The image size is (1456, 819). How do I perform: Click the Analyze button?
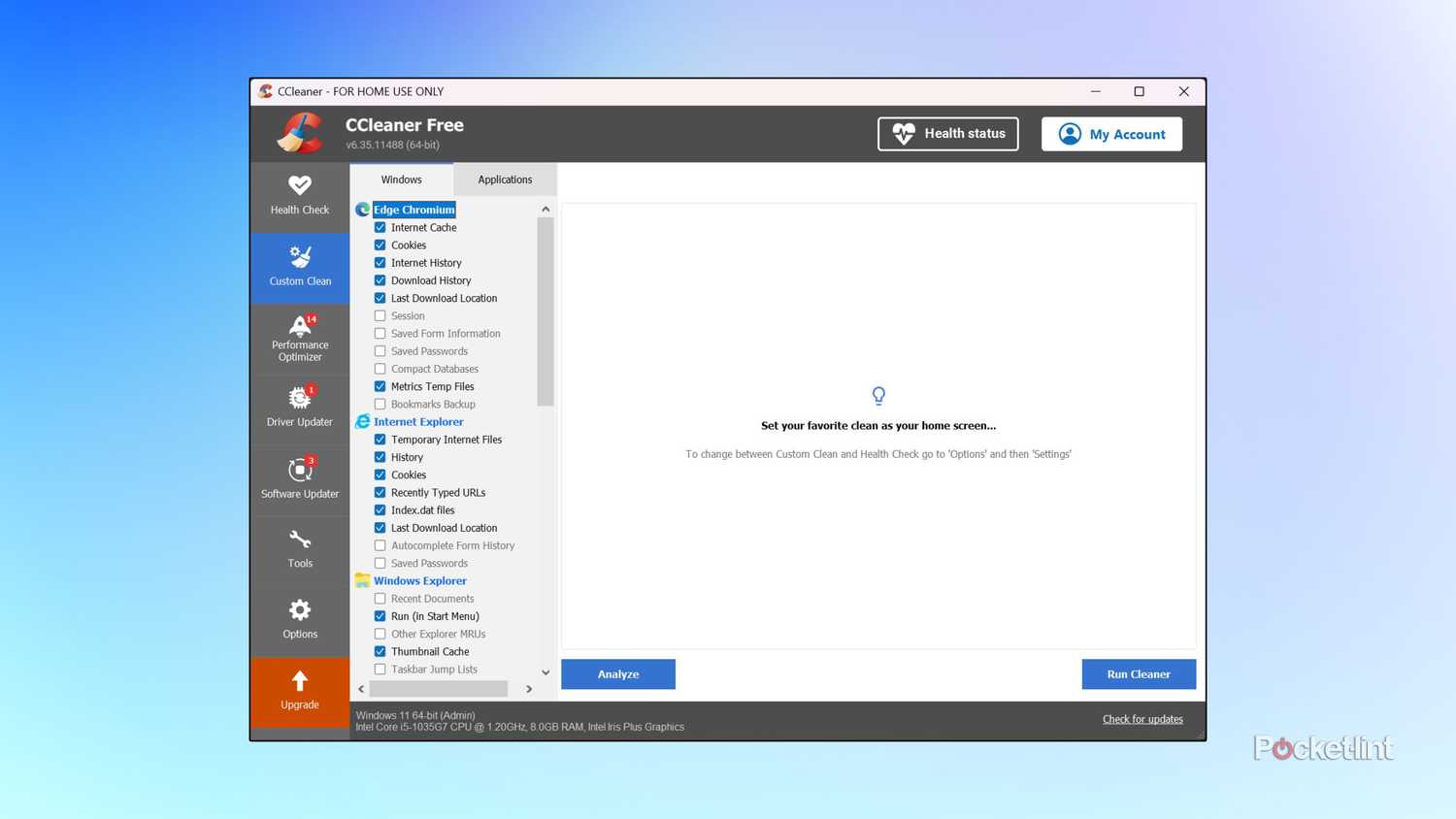pos(618,674)
